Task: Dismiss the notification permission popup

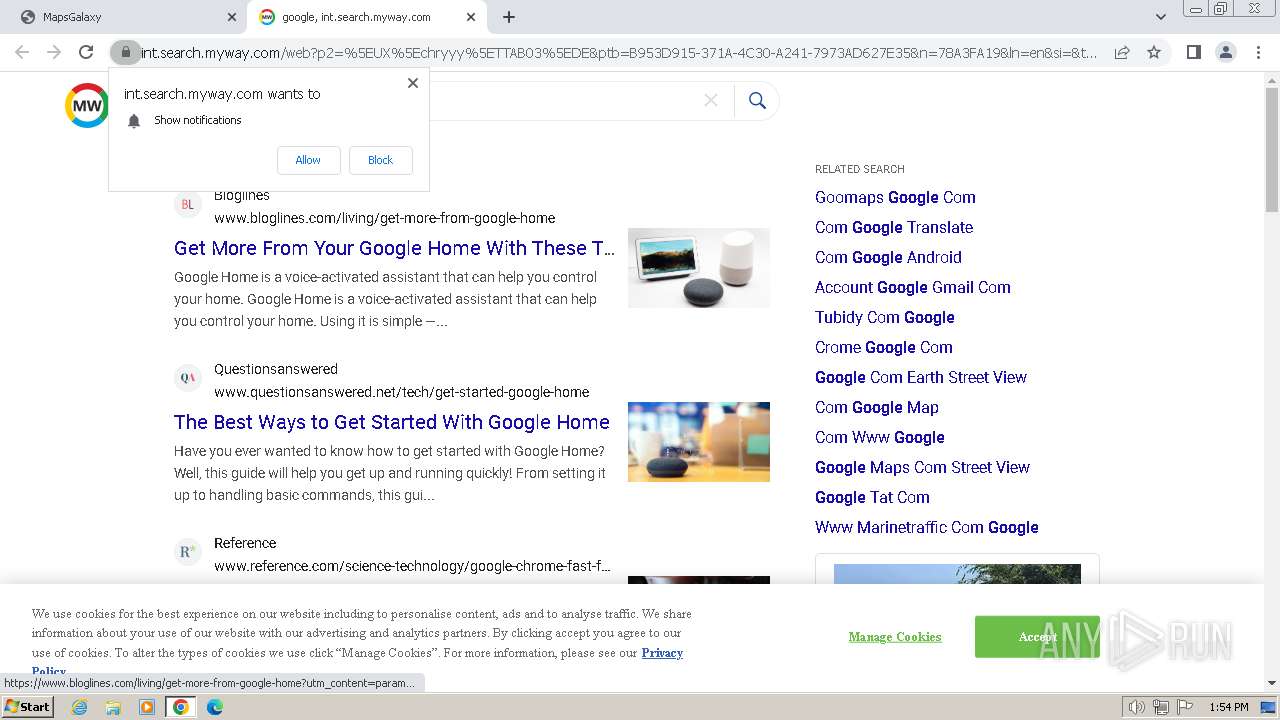Action: 412,83
